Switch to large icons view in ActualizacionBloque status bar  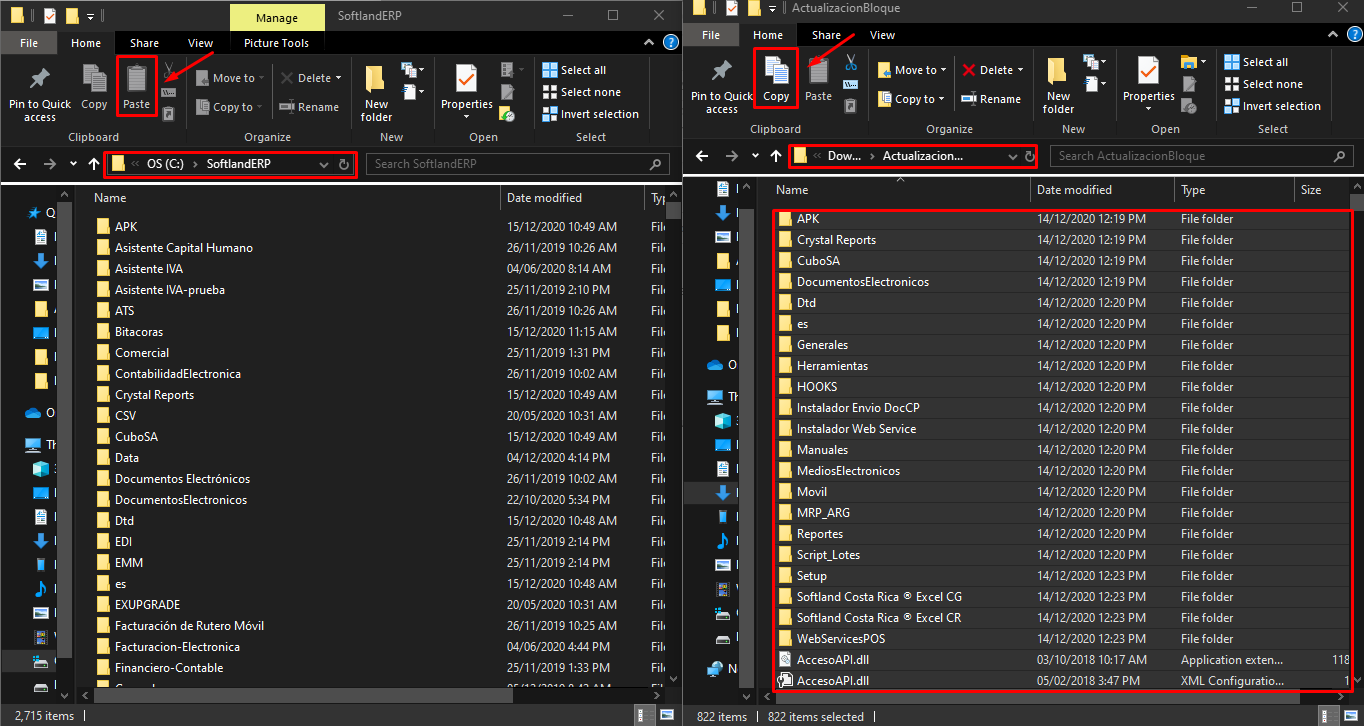coord(1351,716)
